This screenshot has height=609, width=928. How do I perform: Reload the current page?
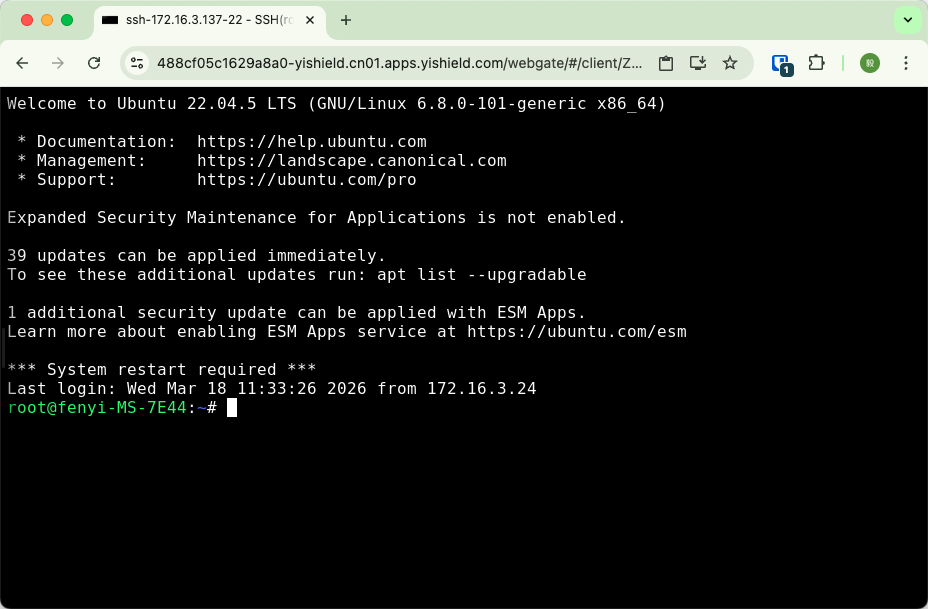point(94,63)
